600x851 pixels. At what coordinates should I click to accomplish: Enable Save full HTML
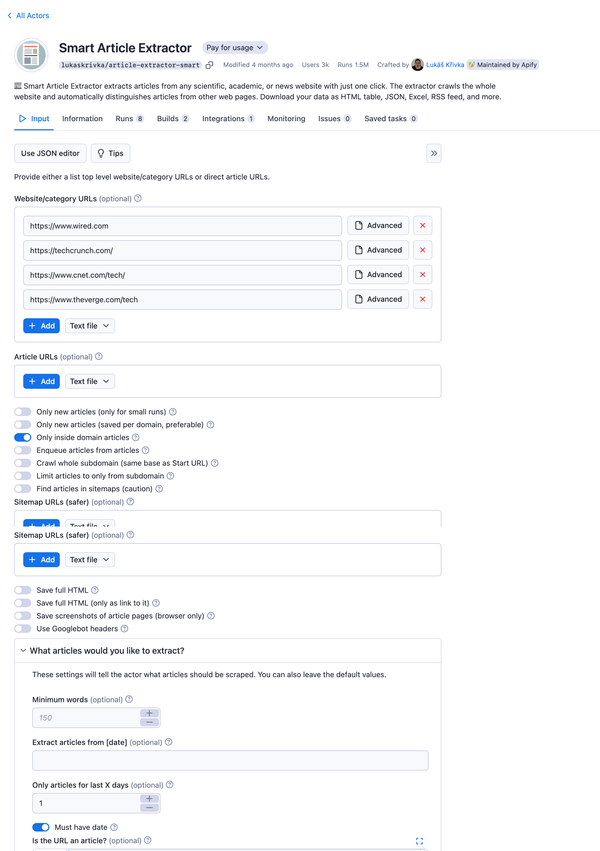tap(22, 590)
